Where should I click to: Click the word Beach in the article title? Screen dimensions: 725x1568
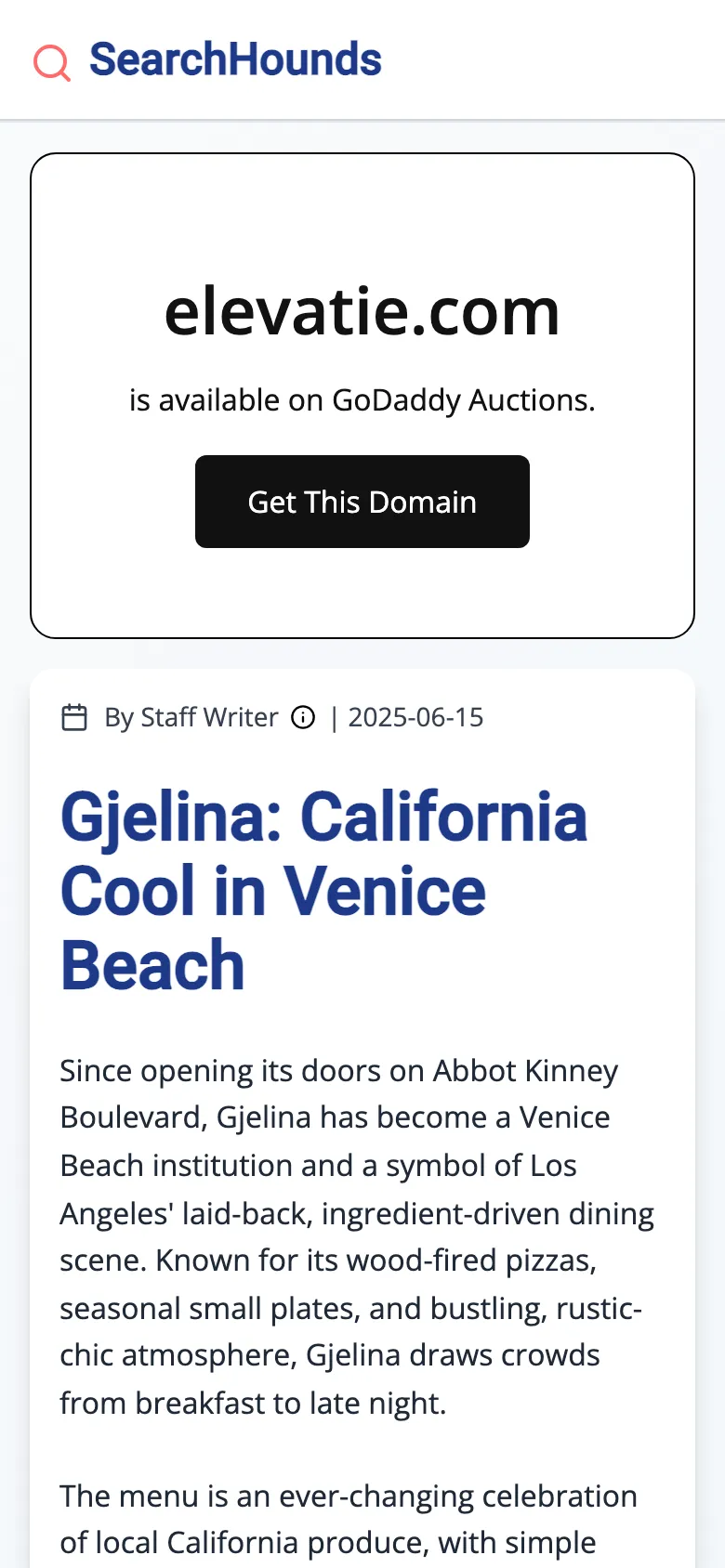(x=152, y=966)
